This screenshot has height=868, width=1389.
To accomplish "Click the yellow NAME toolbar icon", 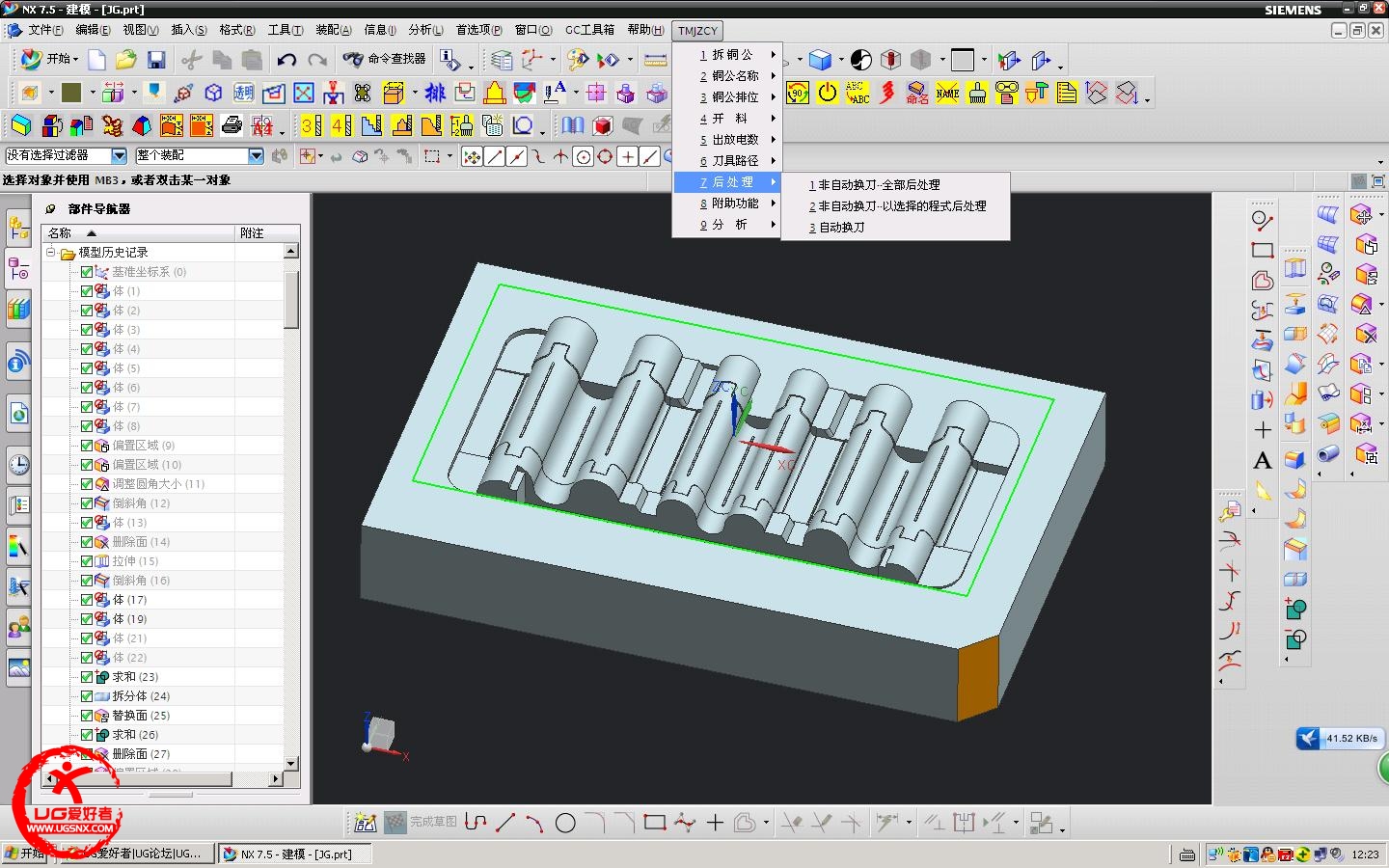I will 947,93.
